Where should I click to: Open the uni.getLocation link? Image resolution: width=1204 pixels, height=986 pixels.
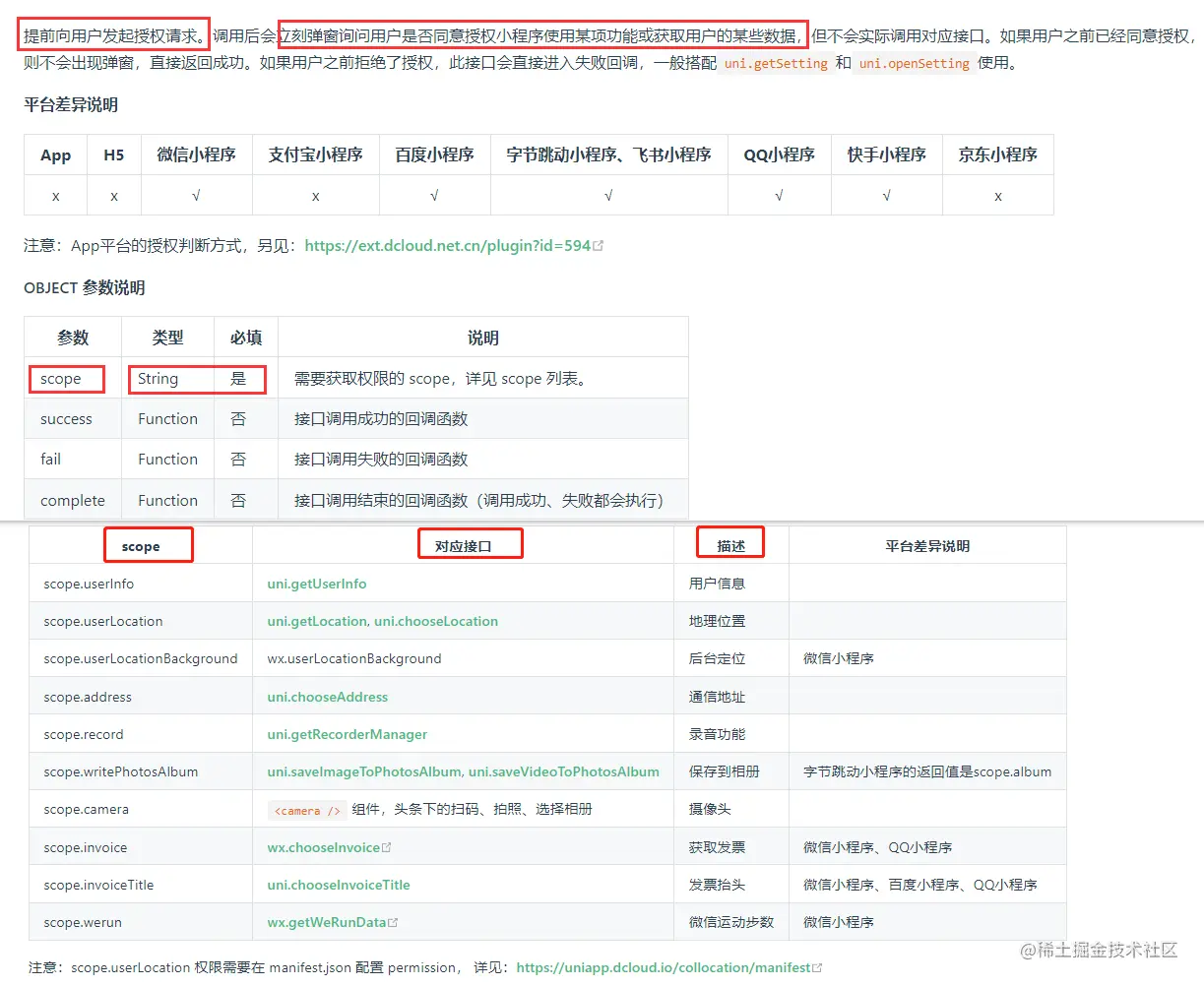click(x=317, y=621)
